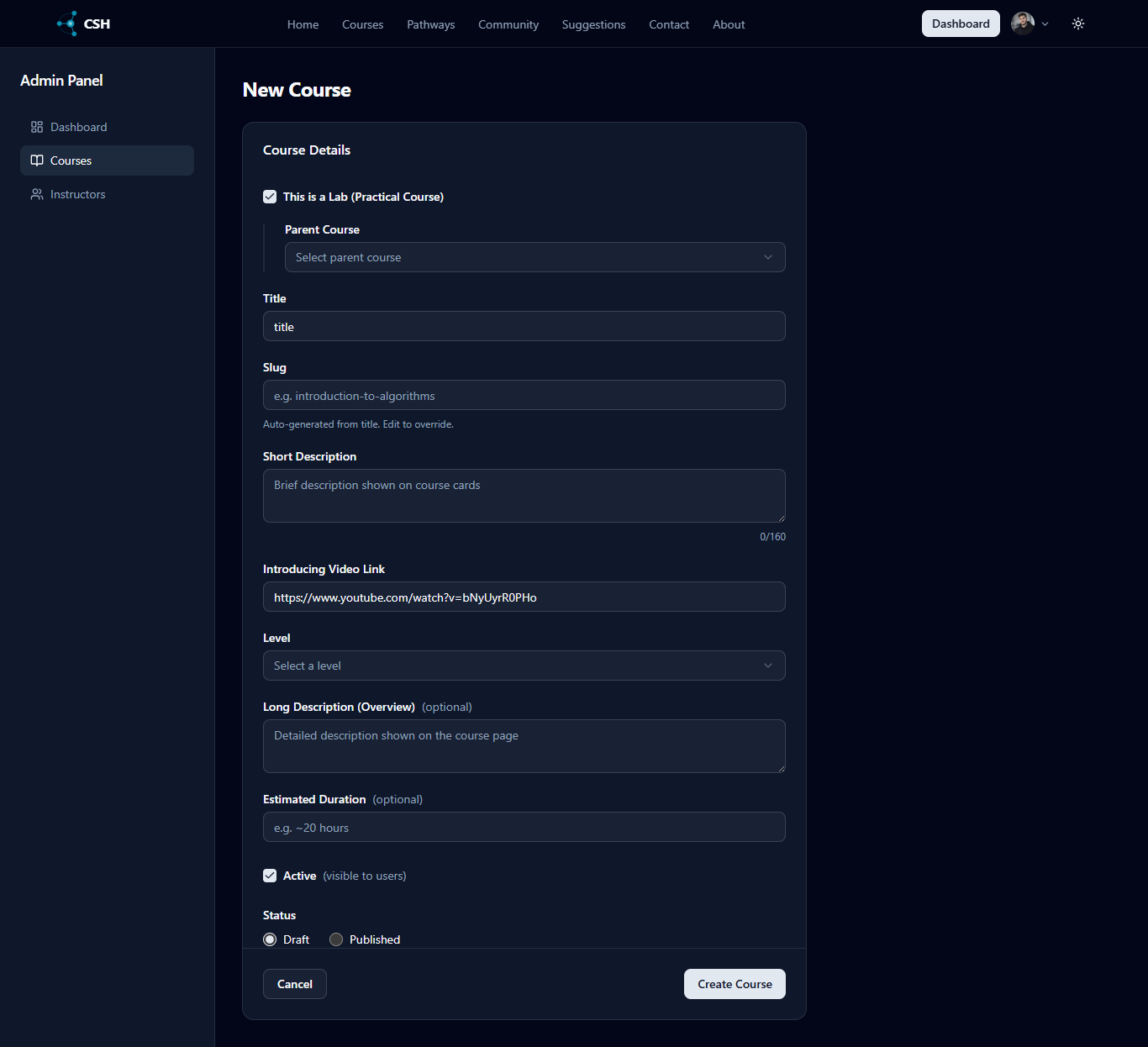Toggle the light/dark theme sun icon
The image size is (1148, 1047).
point(1078,24)
